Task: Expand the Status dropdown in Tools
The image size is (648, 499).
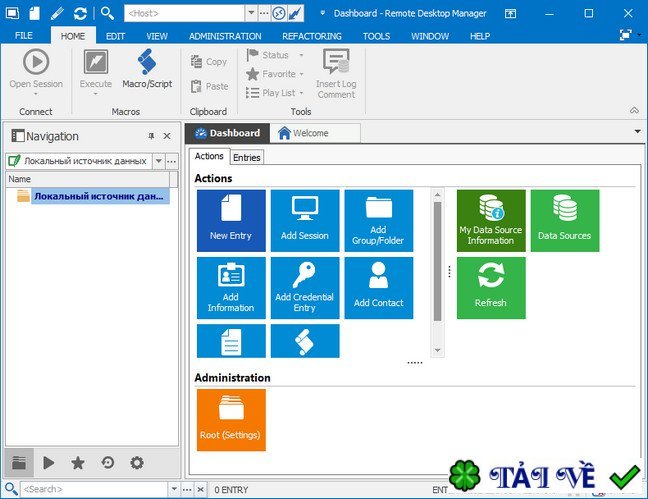Action: pos(300,55)
